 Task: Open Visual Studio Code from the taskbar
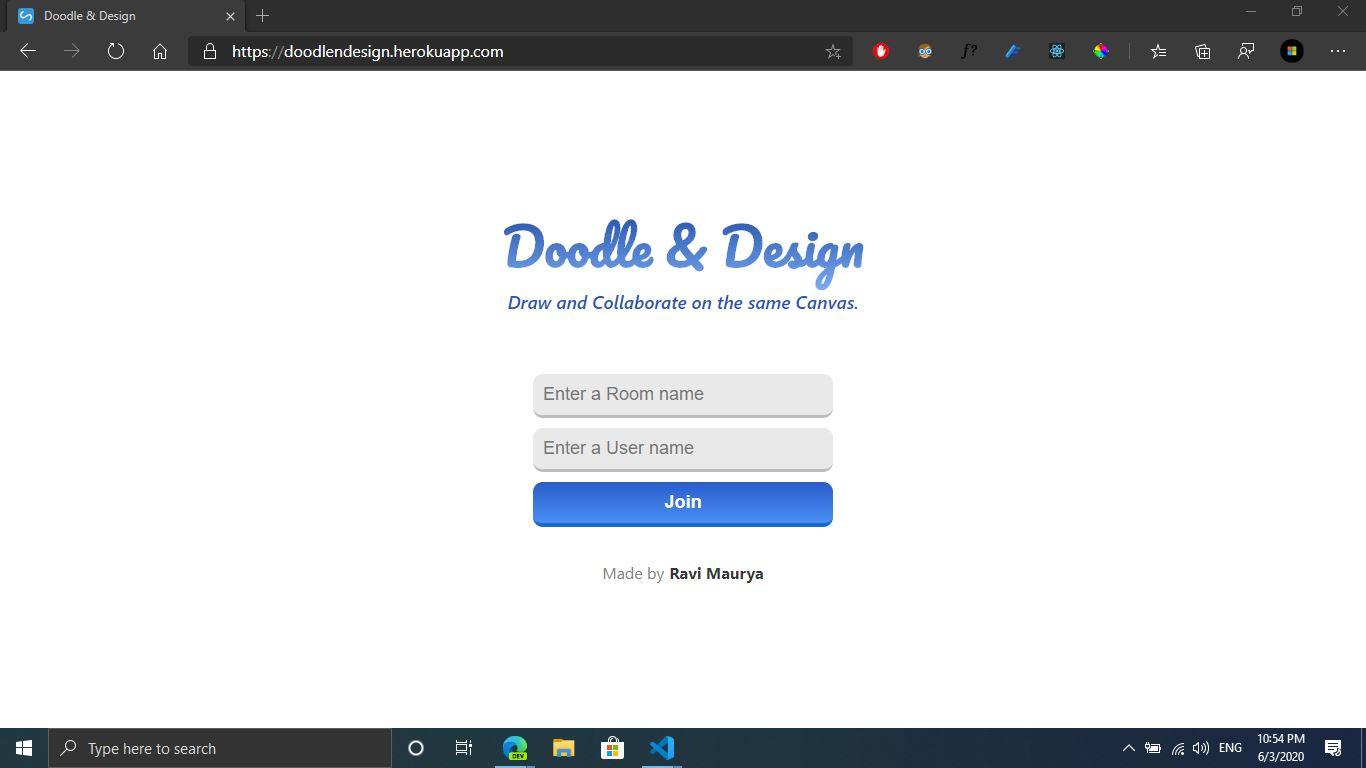pos(661,748)
